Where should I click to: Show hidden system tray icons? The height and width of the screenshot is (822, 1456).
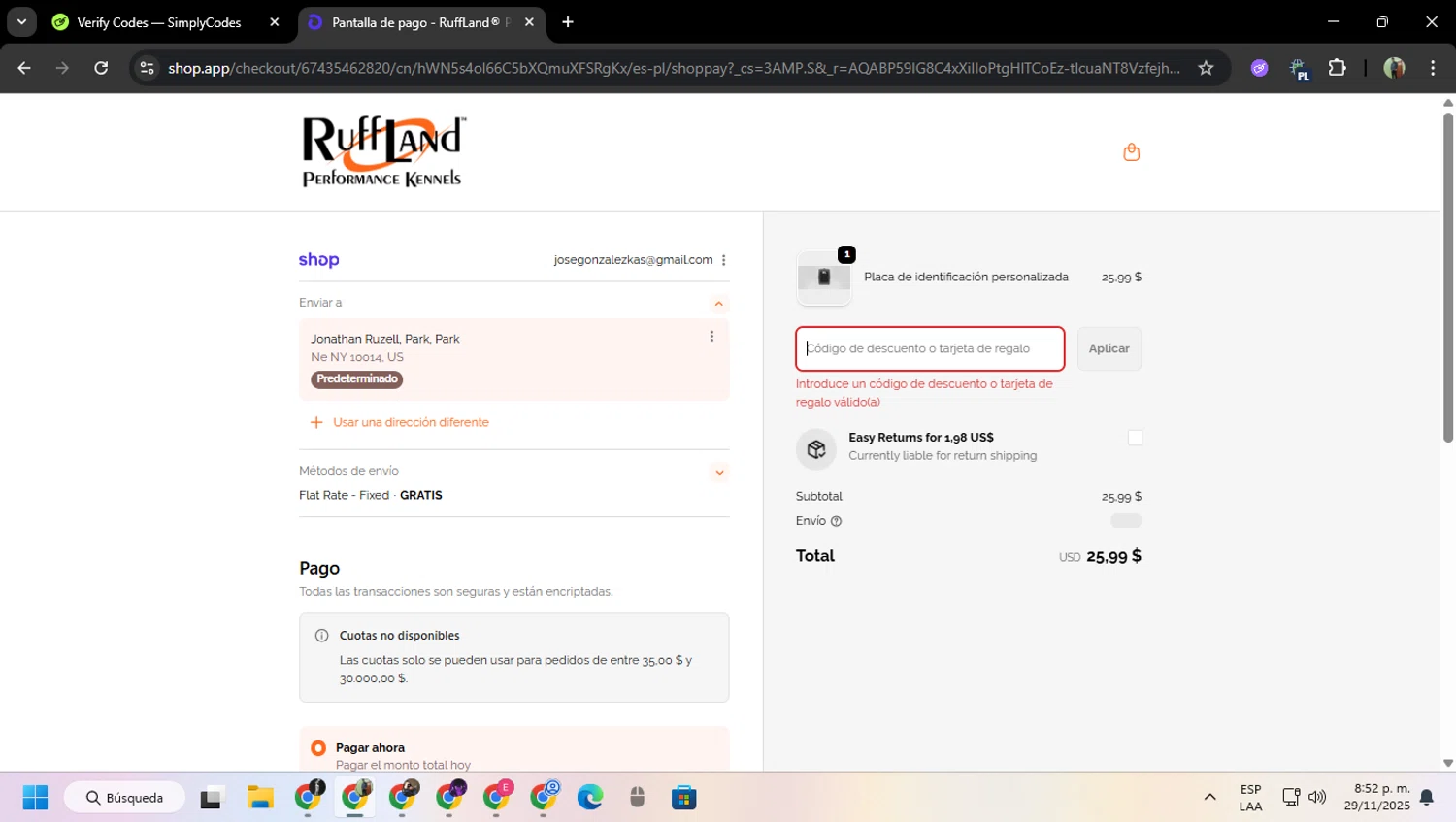click(1209, 798)
